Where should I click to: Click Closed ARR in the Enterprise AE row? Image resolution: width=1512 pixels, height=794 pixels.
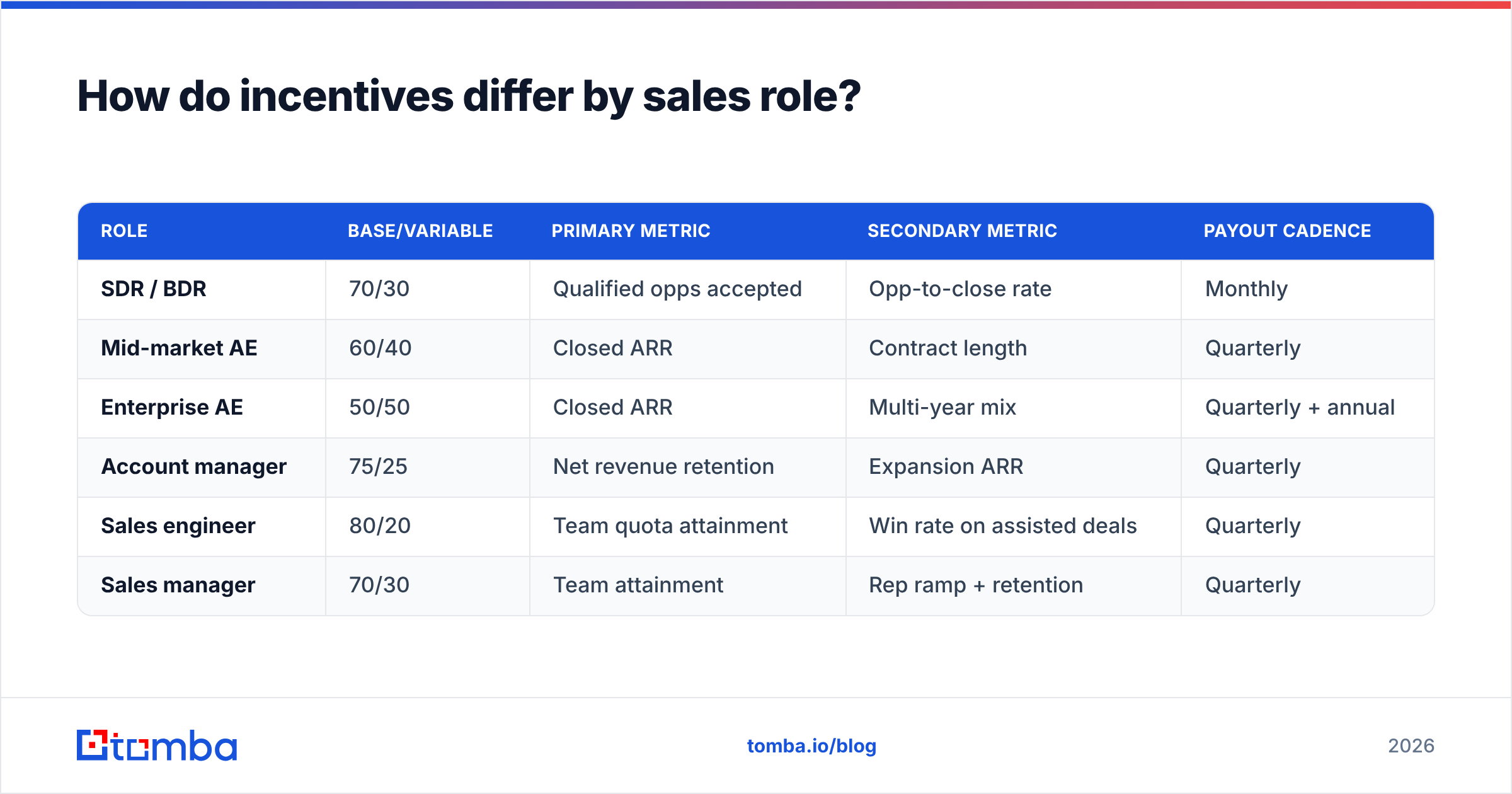point(613,407)
